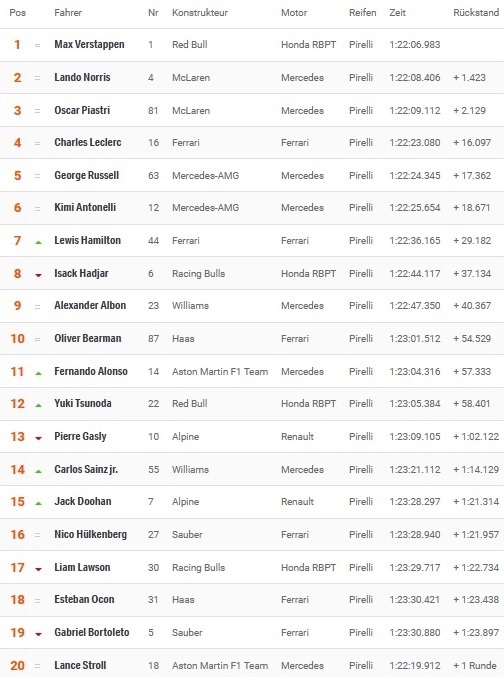Click red down arrow beside Liam Lawson
The height and width of the screenshot is (677, 504).
38,569
